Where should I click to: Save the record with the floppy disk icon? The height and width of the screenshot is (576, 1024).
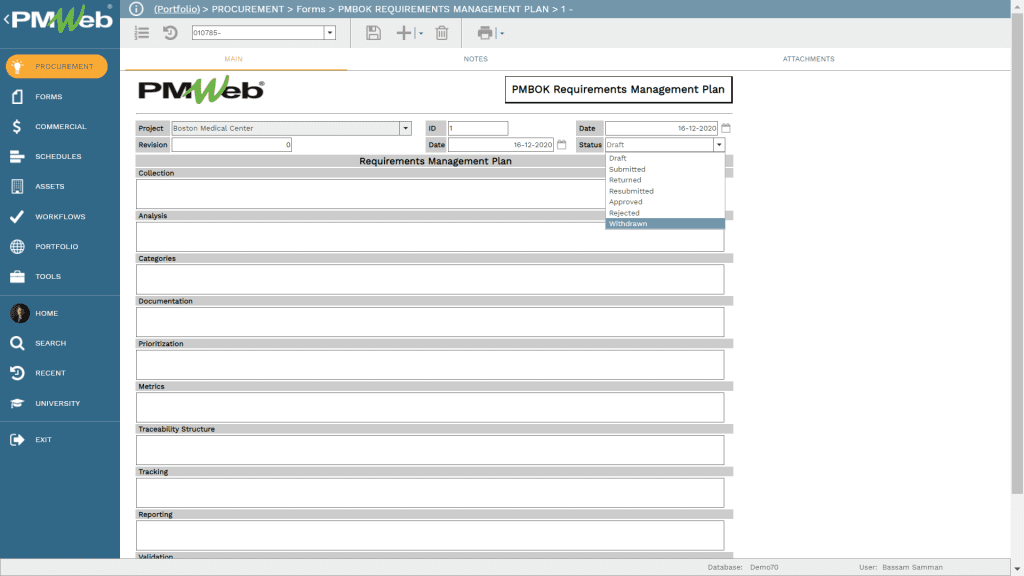coord(374,33)
